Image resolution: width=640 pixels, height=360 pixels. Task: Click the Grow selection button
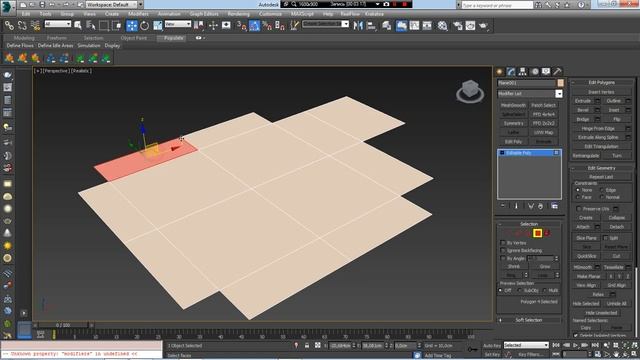tap(544, 266)
